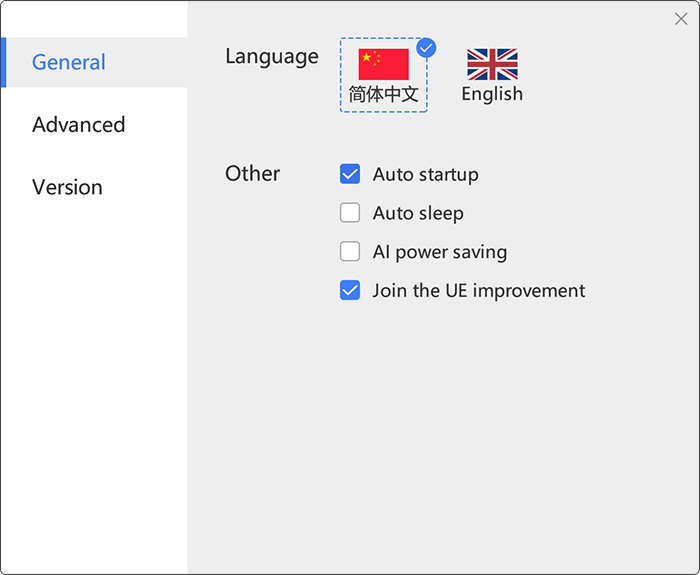Image resolution: width=700 pixels, height=575 pixels.
Task: Click the blue checkmark badge on Chinese language
Action: (426, 48)
